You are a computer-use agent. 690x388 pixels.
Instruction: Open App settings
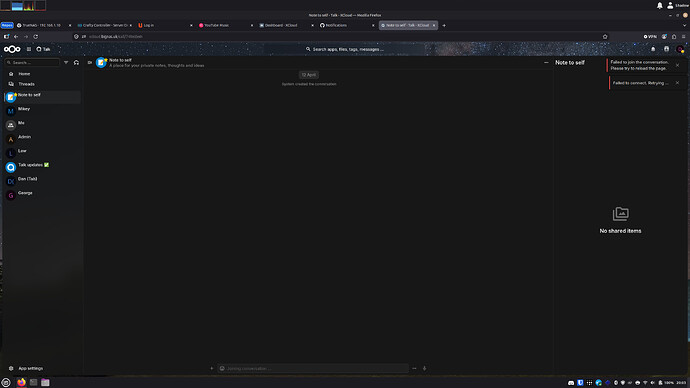(x=42, y=368)
